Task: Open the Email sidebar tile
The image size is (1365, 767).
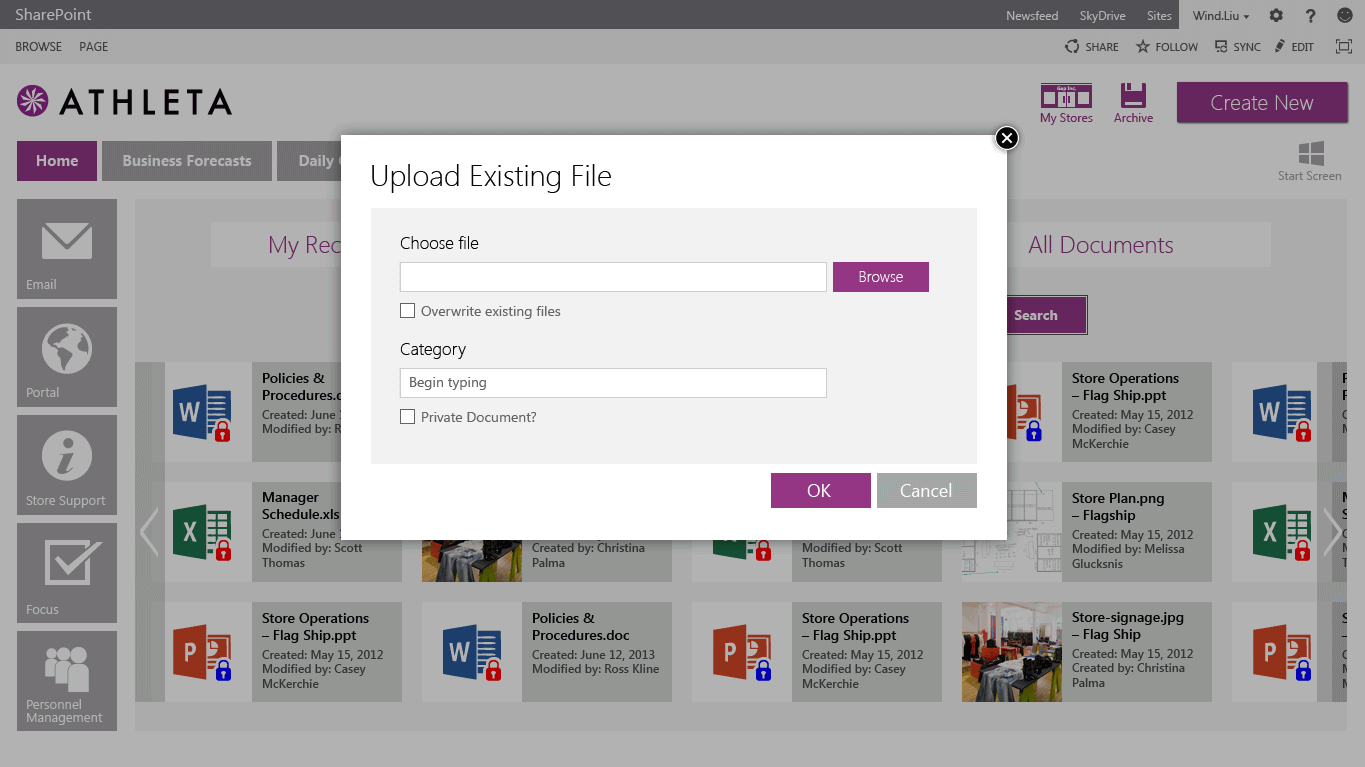Action: point(67,249)
